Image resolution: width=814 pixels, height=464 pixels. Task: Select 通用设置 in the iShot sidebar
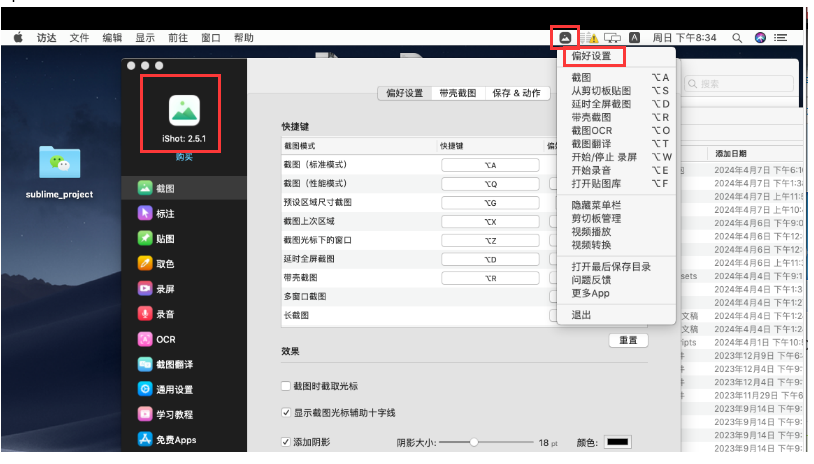point(184,389)
